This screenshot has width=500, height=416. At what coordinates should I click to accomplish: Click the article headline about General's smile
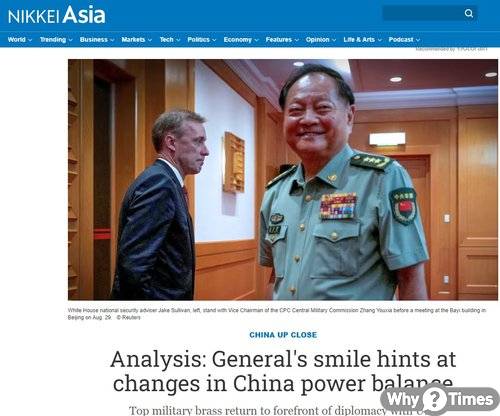[x=283, y=371]
